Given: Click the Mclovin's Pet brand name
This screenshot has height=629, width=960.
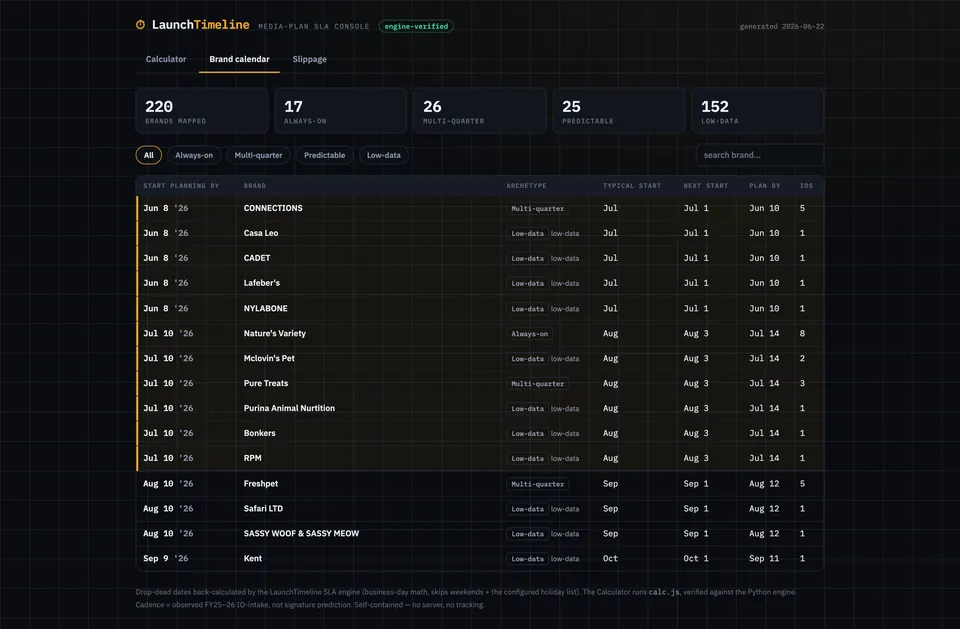Looking at the screenshot, I should (x=269, y=358).
